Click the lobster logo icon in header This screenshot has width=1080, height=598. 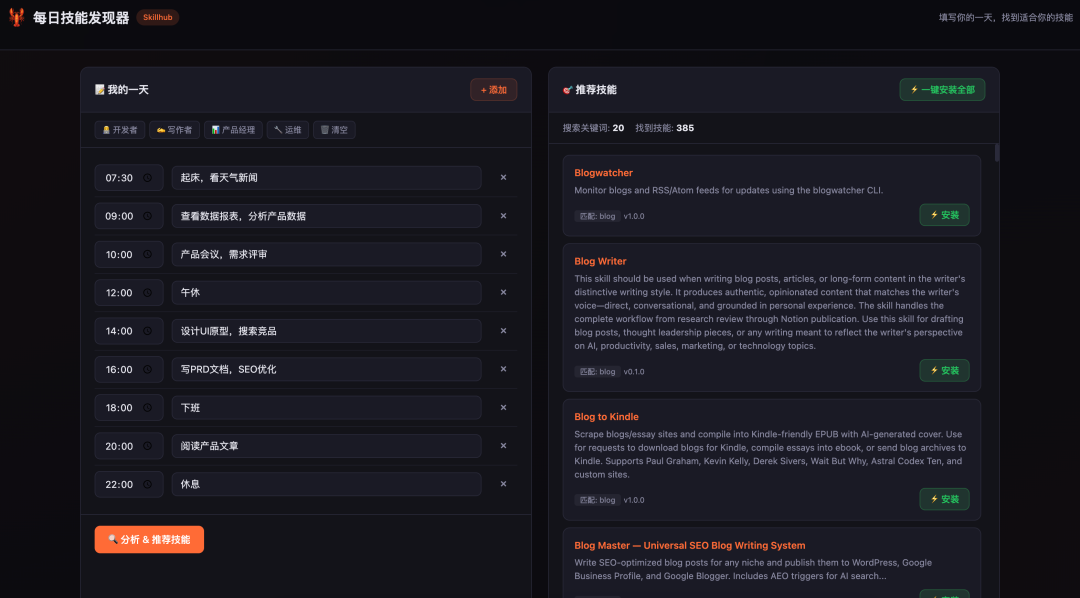pyautogui.click(x=16, y=17)
